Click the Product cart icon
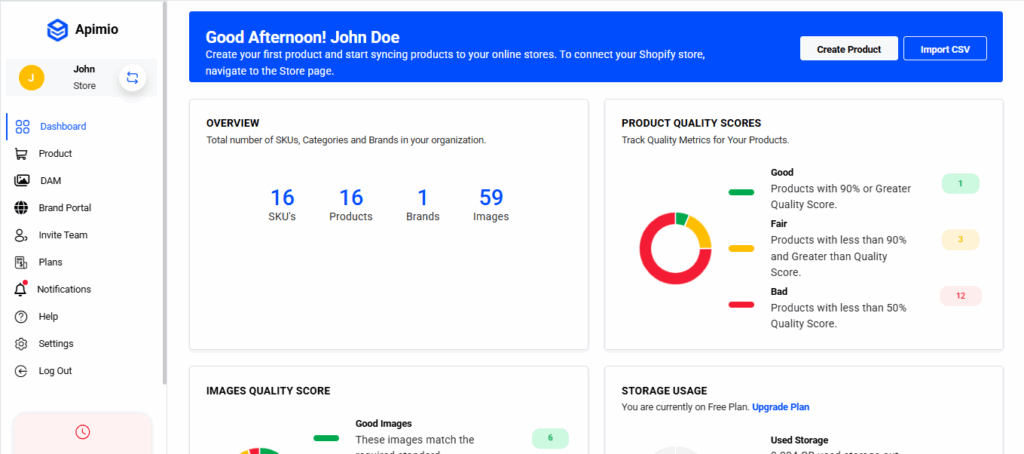 click(x=21, y=154)
